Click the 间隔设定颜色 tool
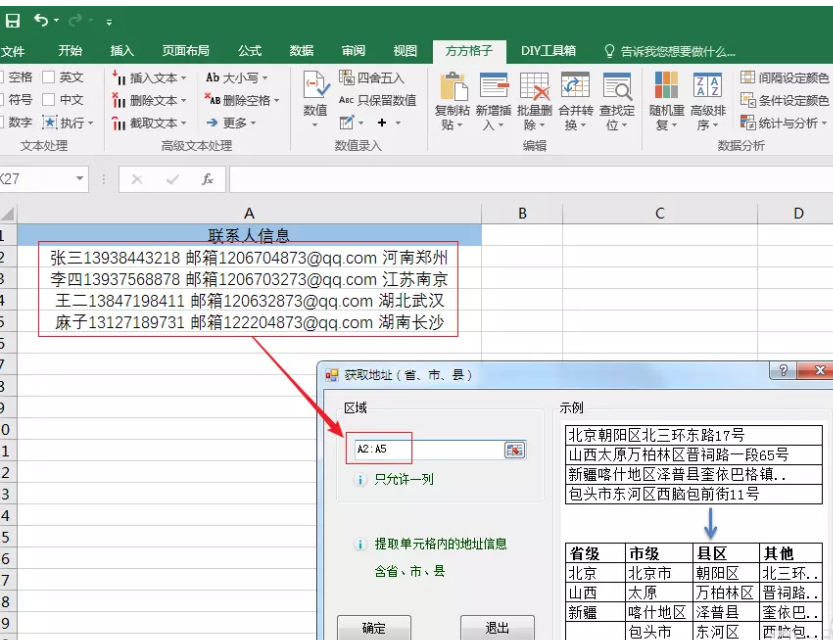This screenshot has height=640, width=833. click(784, 78)
